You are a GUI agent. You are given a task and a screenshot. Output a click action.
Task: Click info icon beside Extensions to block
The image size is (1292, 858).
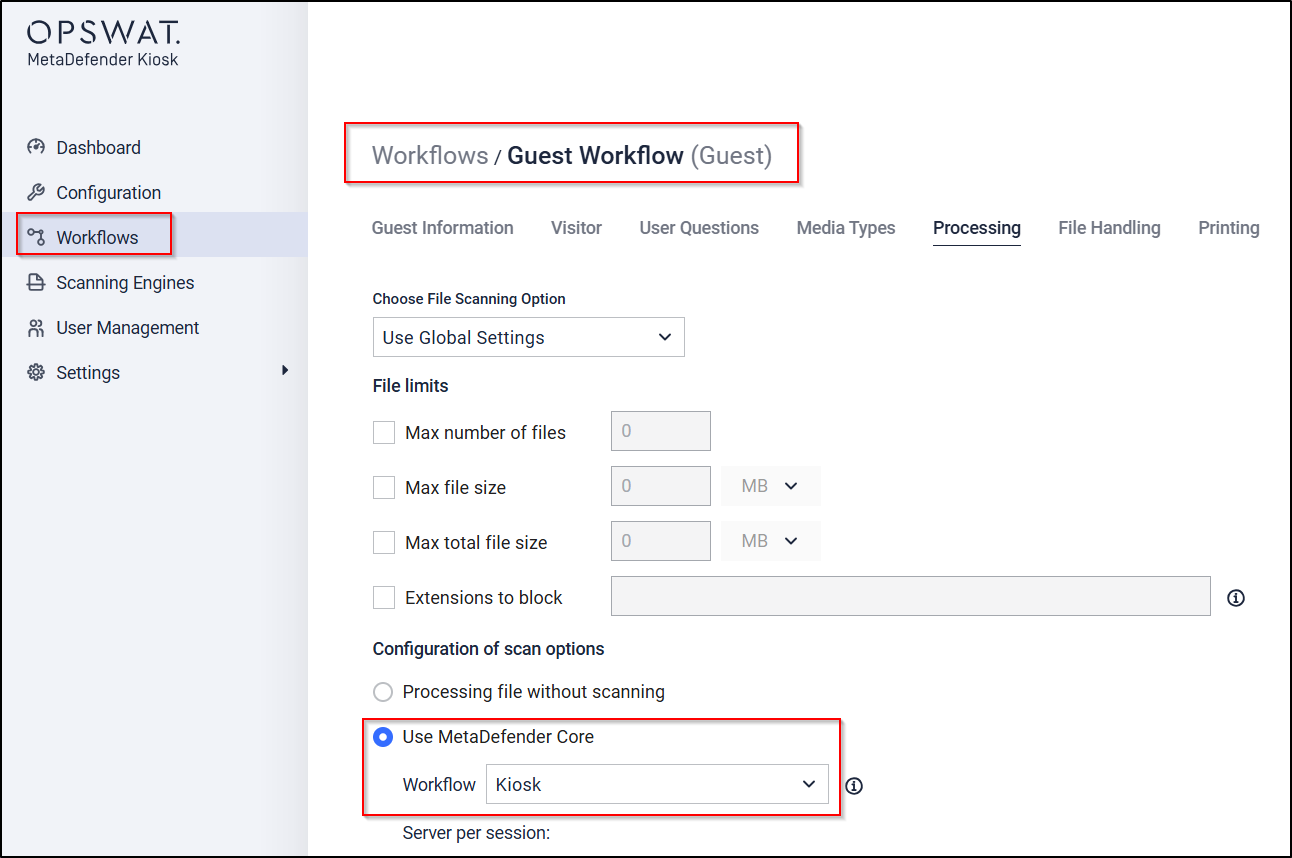[x=1236, y=598]
